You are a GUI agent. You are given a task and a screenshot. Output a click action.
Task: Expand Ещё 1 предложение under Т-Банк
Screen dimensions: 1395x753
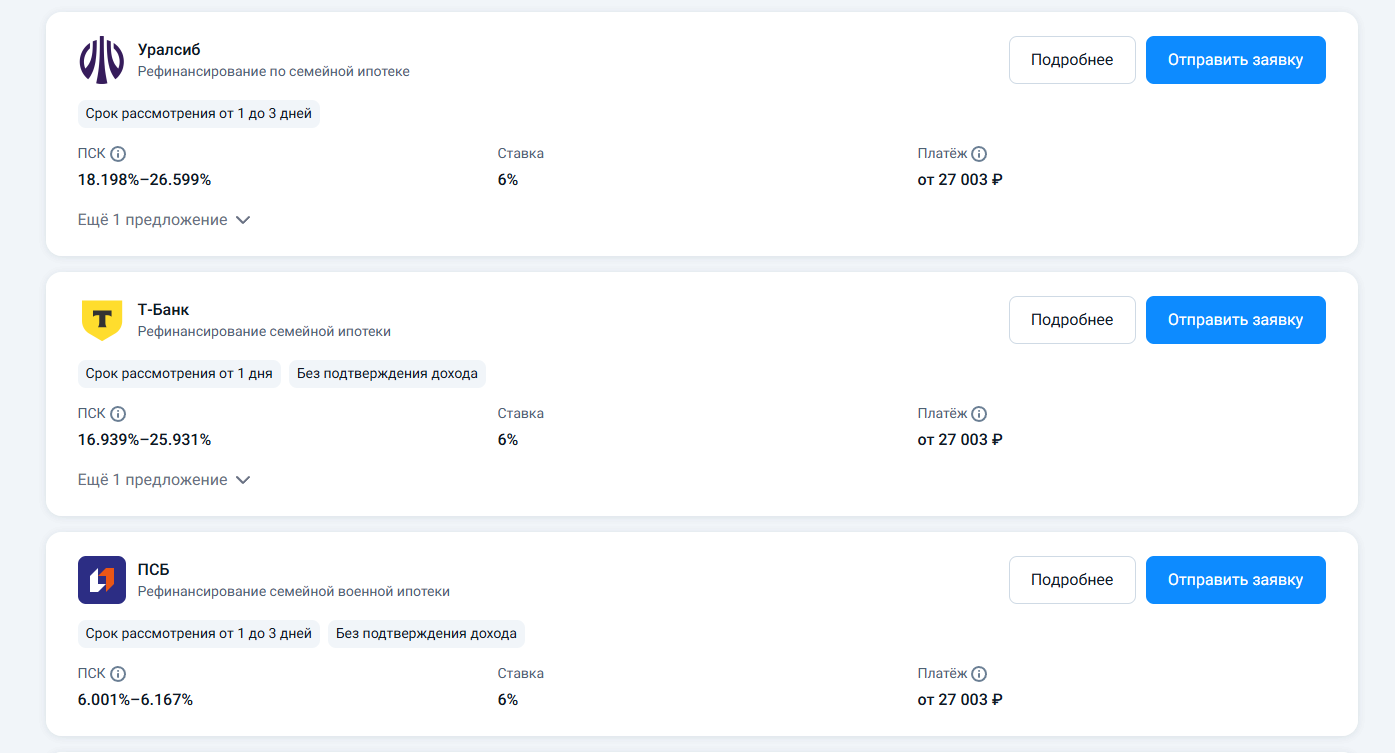164,480
